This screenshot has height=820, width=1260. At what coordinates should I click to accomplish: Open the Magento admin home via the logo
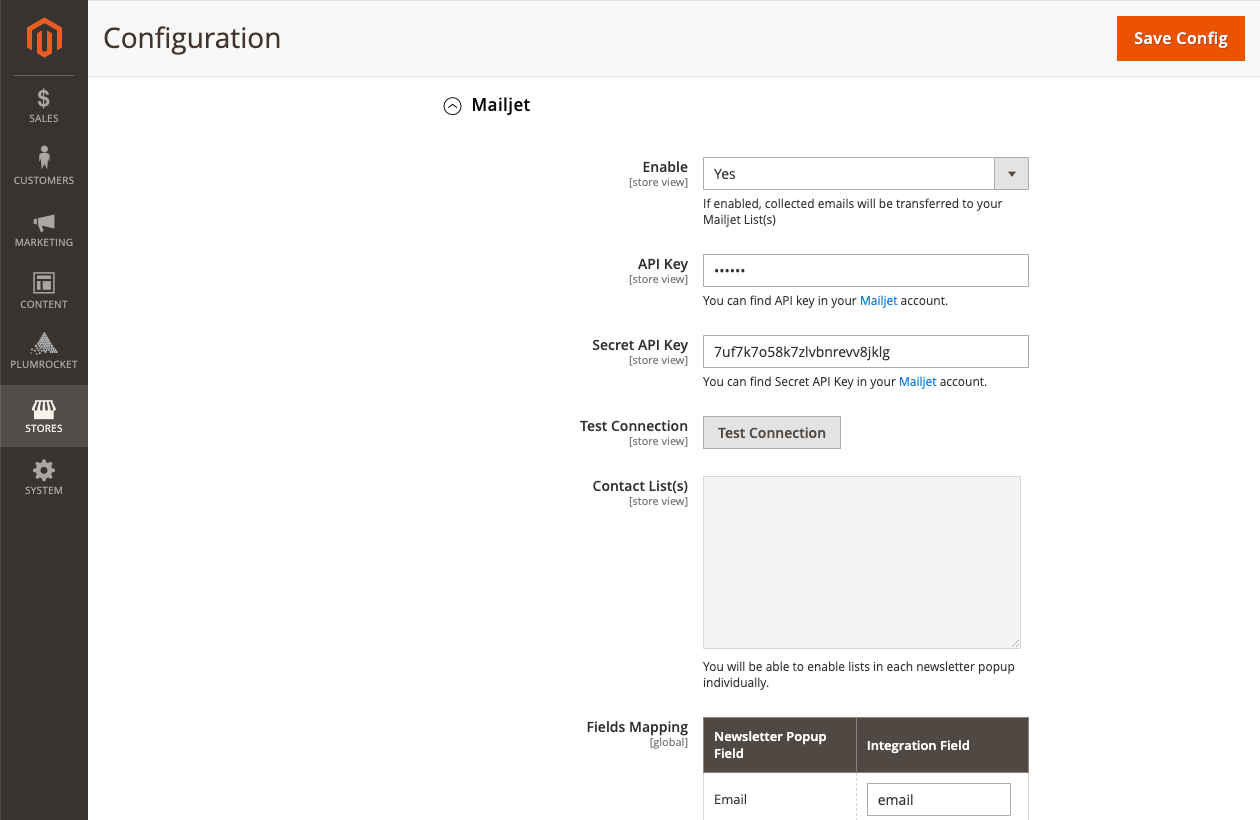(x=44, y=38)
